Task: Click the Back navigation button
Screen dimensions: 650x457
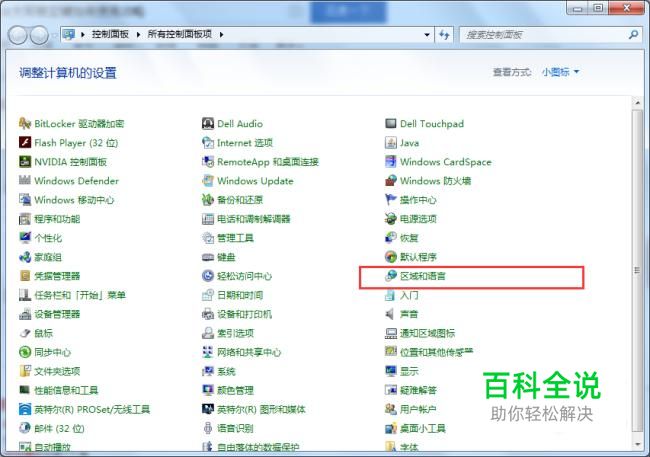Action: click(x=18, y=35)
